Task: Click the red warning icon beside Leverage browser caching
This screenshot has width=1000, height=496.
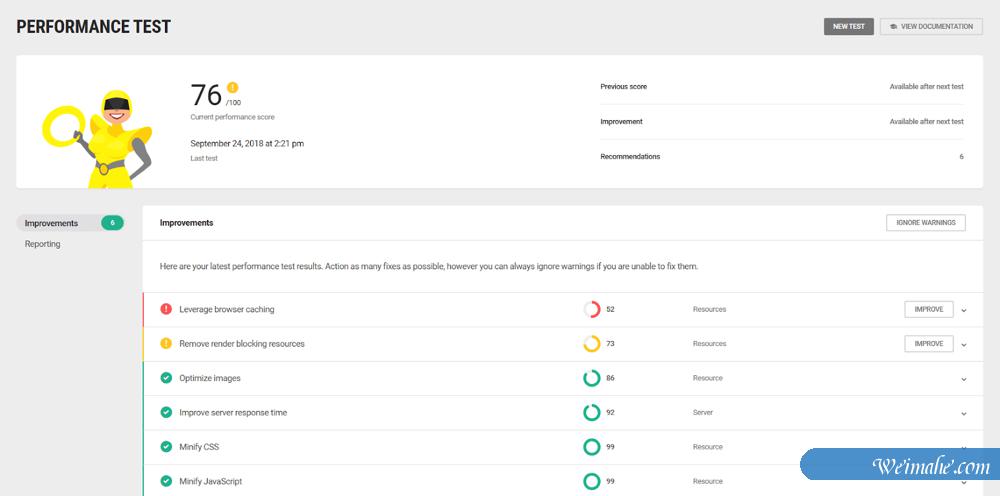Action: pos(166,310)
